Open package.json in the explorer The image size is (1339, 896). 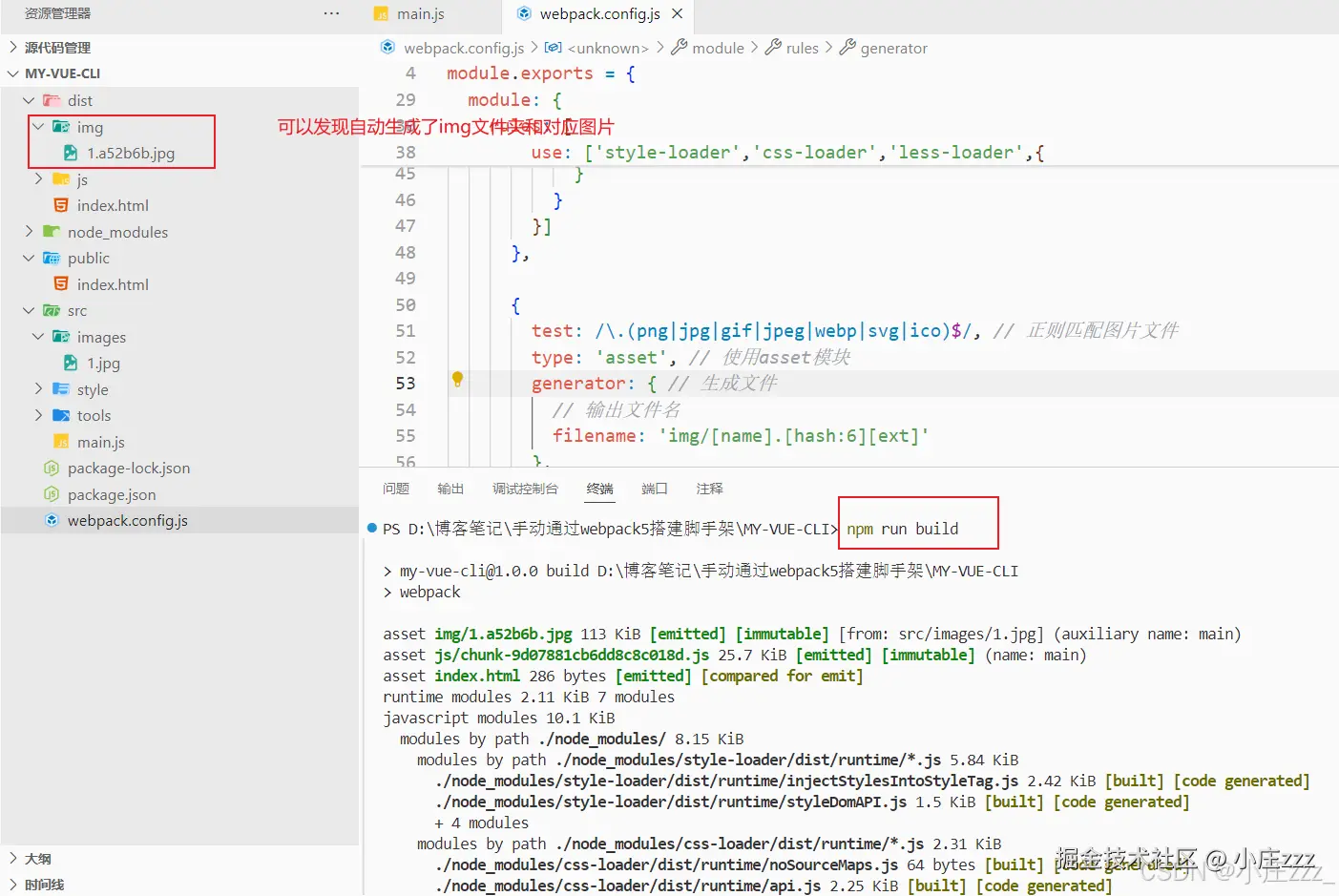112,494
